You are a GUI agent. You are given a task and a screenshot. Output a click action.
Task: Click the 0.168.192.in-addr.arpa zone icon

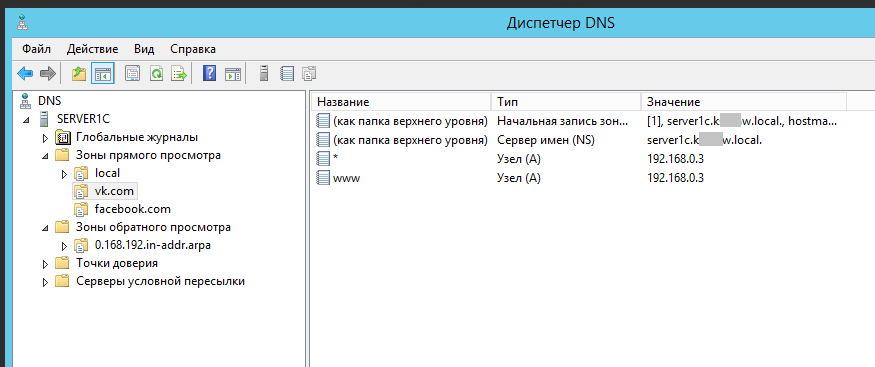coord(81,245)
